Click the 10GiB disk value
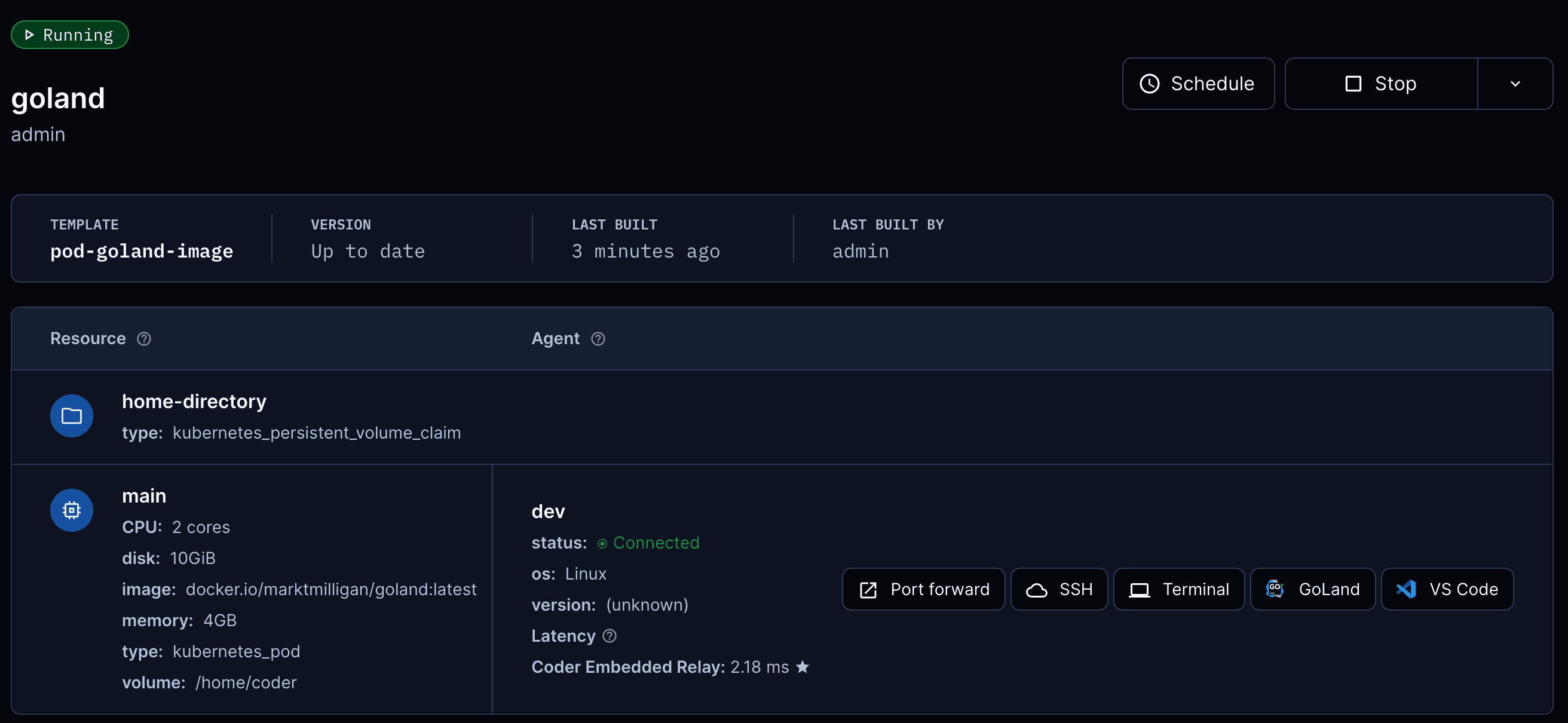This screenshot has width=1568, height=723. coord(192,558)
